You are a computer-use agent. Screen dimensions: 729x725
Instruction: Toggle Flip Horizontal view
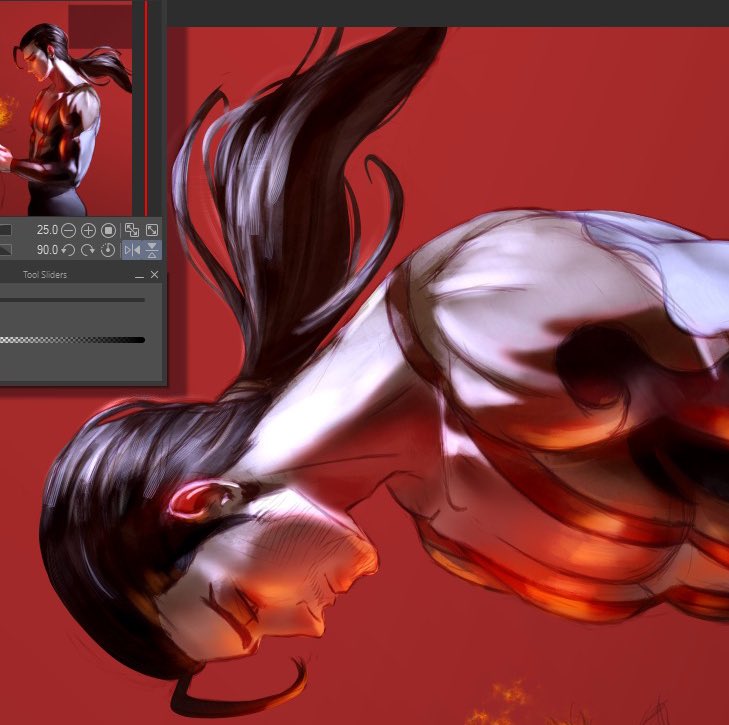[x=132, y=250]
